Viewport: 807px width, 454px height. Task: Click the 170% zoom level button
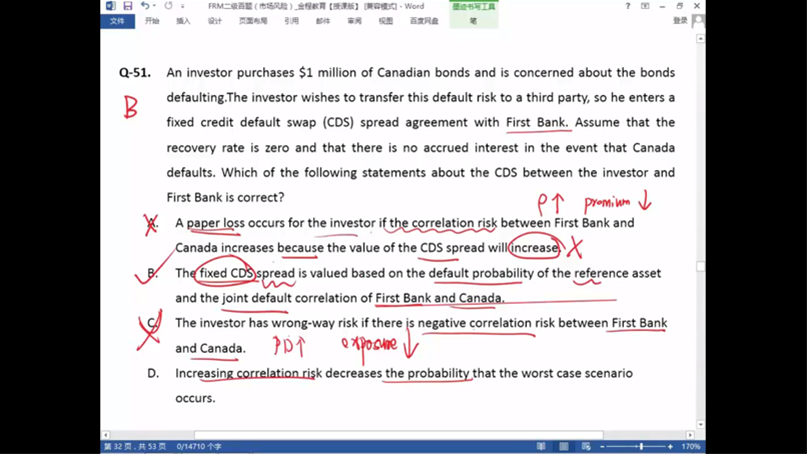691,447
